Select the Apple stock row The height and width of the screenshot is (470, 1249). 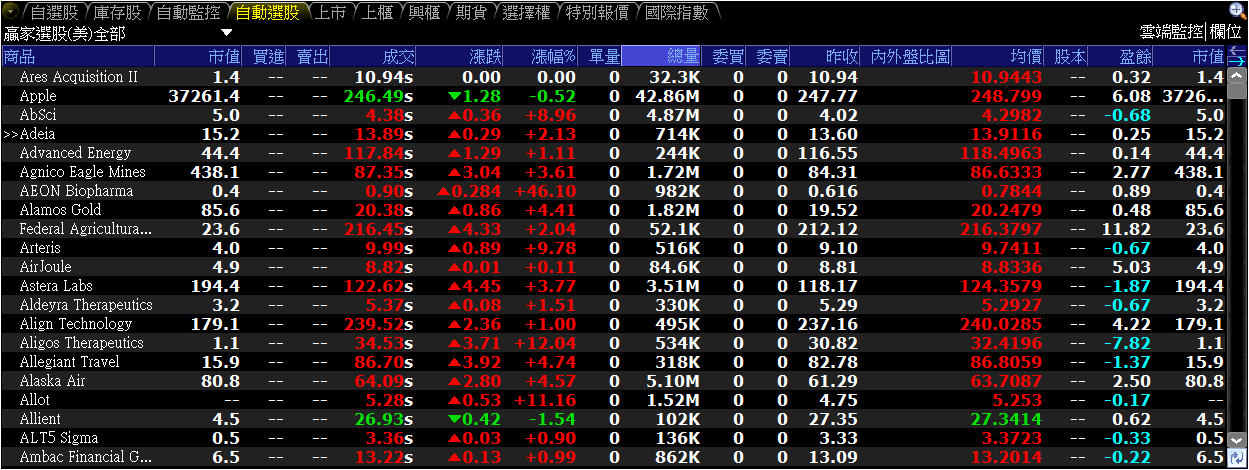click(614, 96)
